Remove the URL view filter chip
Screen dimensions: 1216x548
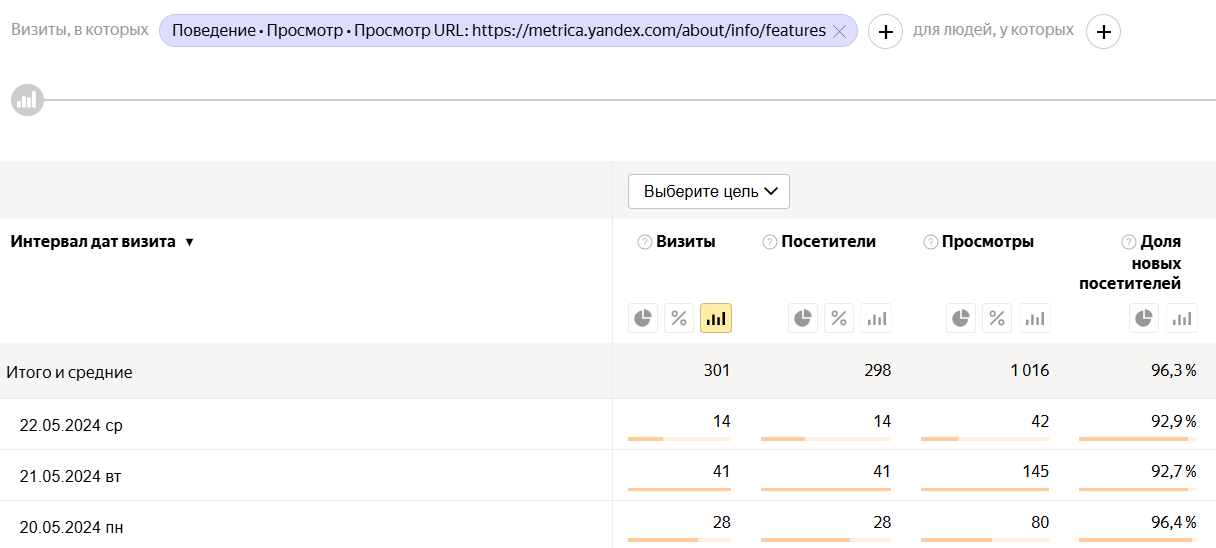click(x=839, y=32)
